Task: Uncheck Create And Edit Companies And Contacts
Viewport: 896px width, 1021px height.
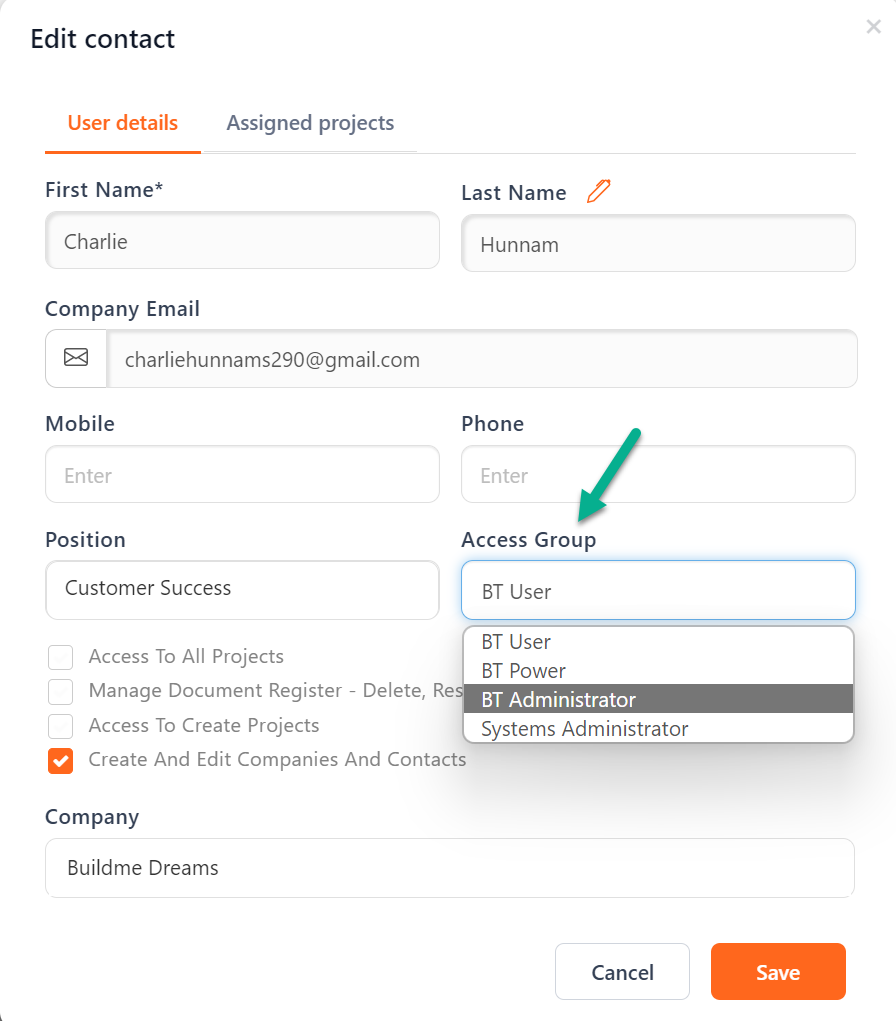Action: coord(60,761)
